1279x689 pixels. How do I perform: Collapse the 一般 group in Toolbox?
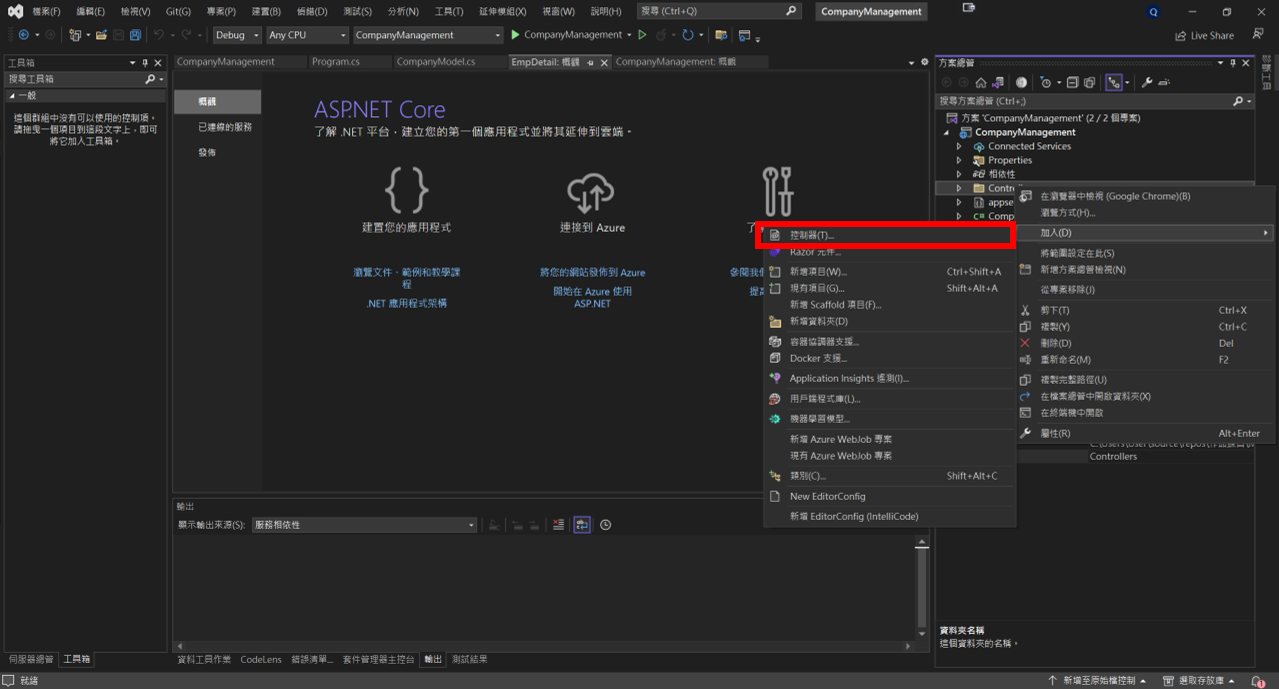[12, 95]
